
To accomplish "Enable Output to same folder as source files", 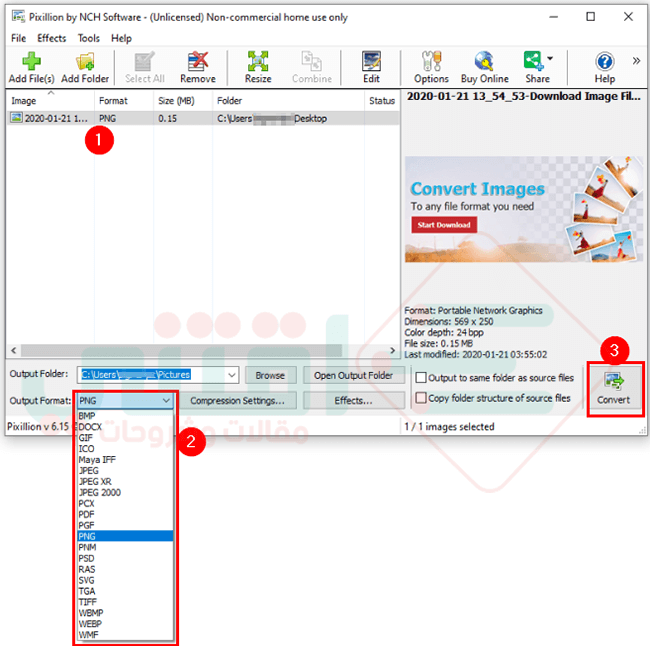I will pos(421,377).
